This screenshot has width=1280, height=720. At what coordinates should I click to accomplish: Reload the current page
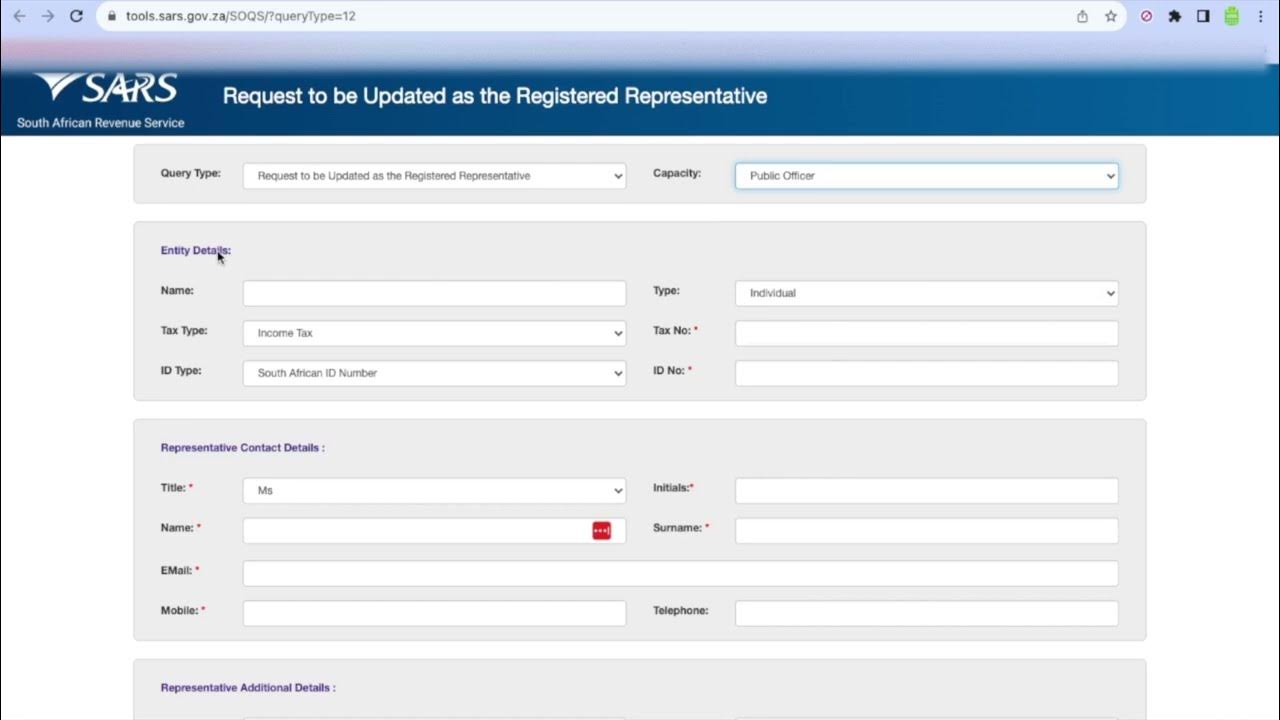click(77, 16)
